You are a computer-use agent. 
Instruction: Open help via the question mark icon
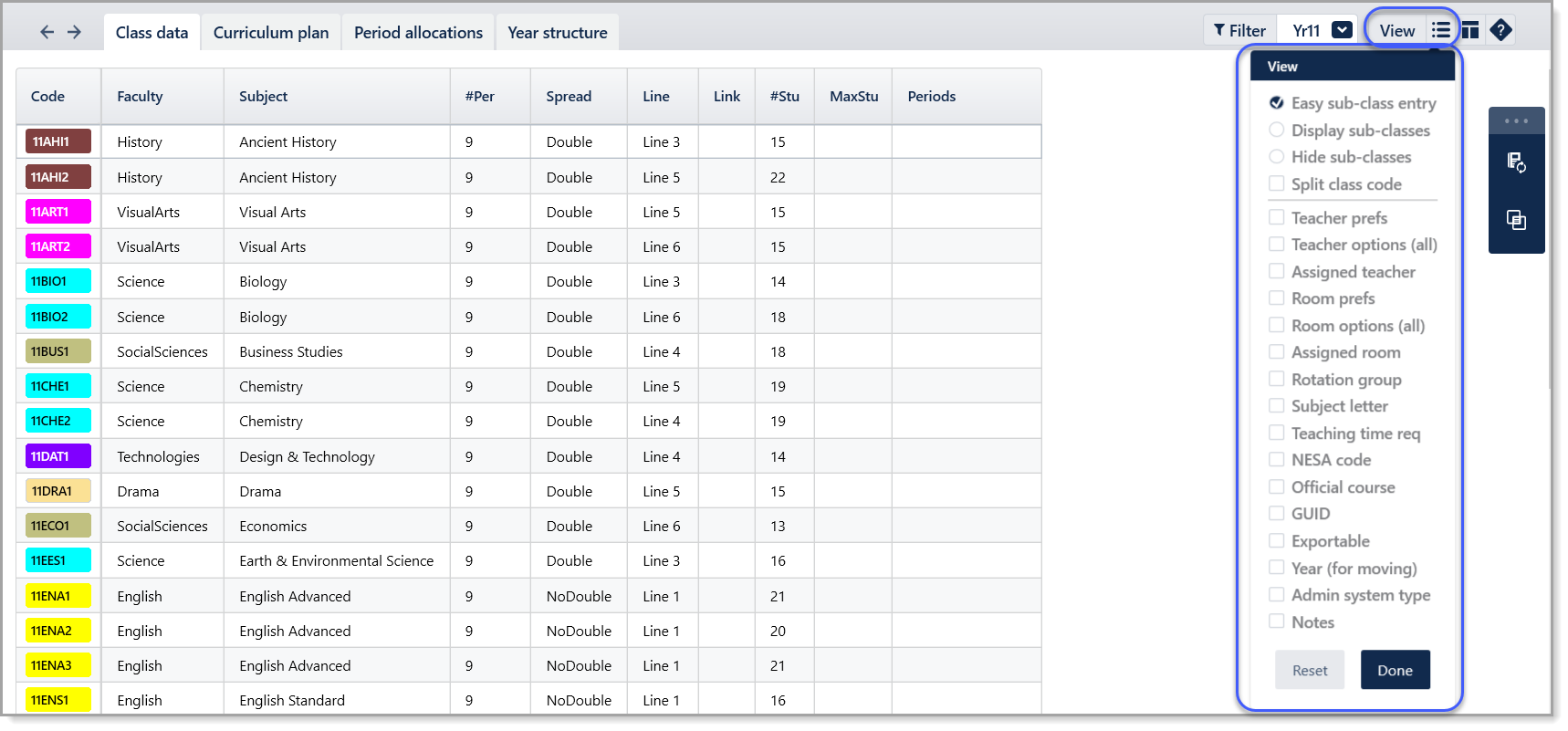point(1500,31)
